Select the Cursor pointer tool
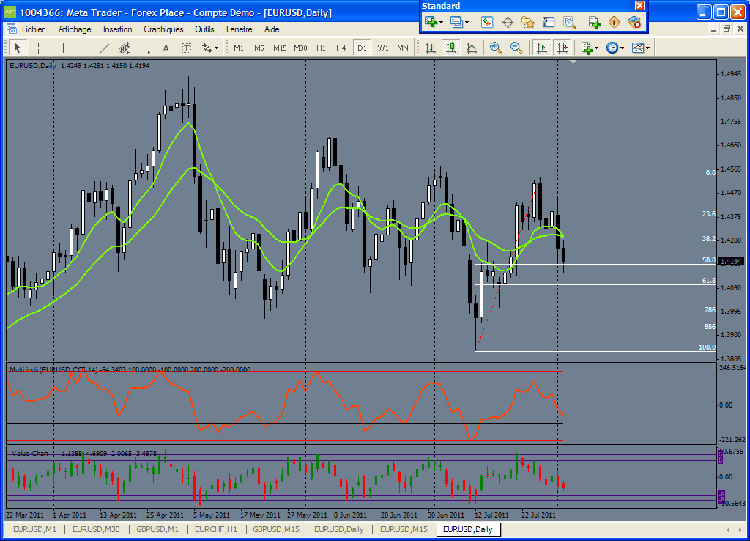The image size is (750, 541). point(18,48)
